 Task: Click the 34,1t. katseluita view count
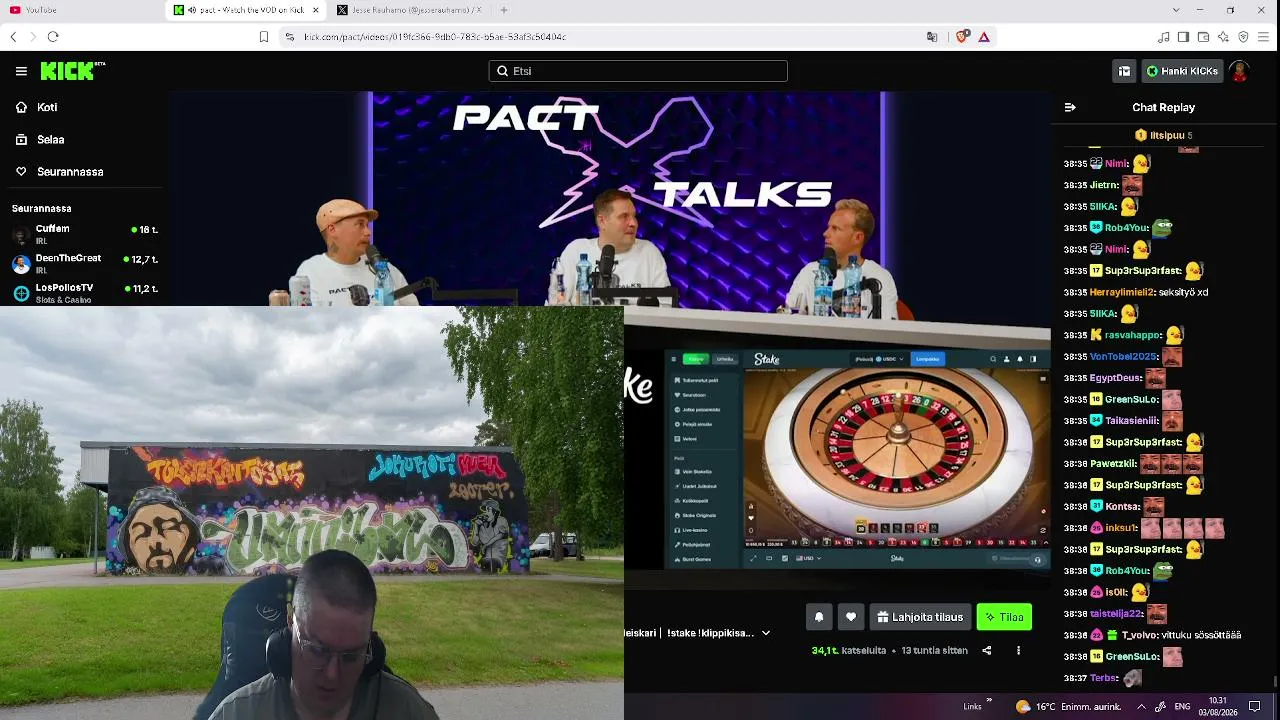click(848, 650)
